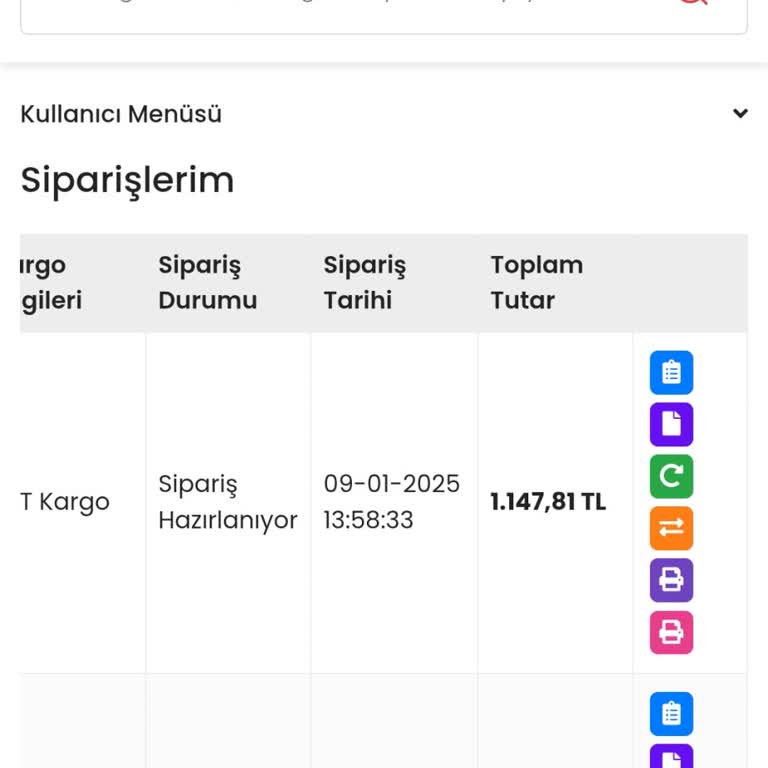Image resolution: width=768 pixels, height=768 pixels.
Task: Click the Toplam Tutar column header
Action: (536, 283)
